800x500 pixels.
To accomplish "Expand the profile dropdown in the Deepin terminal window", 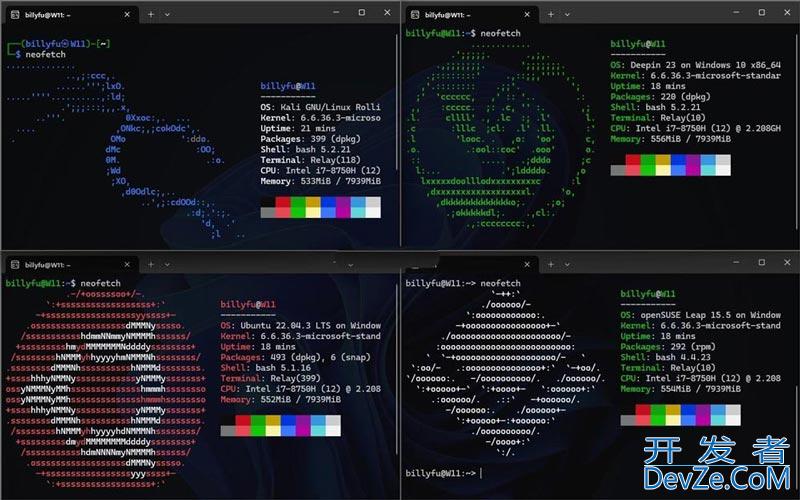I will click(x=567, y=15).
